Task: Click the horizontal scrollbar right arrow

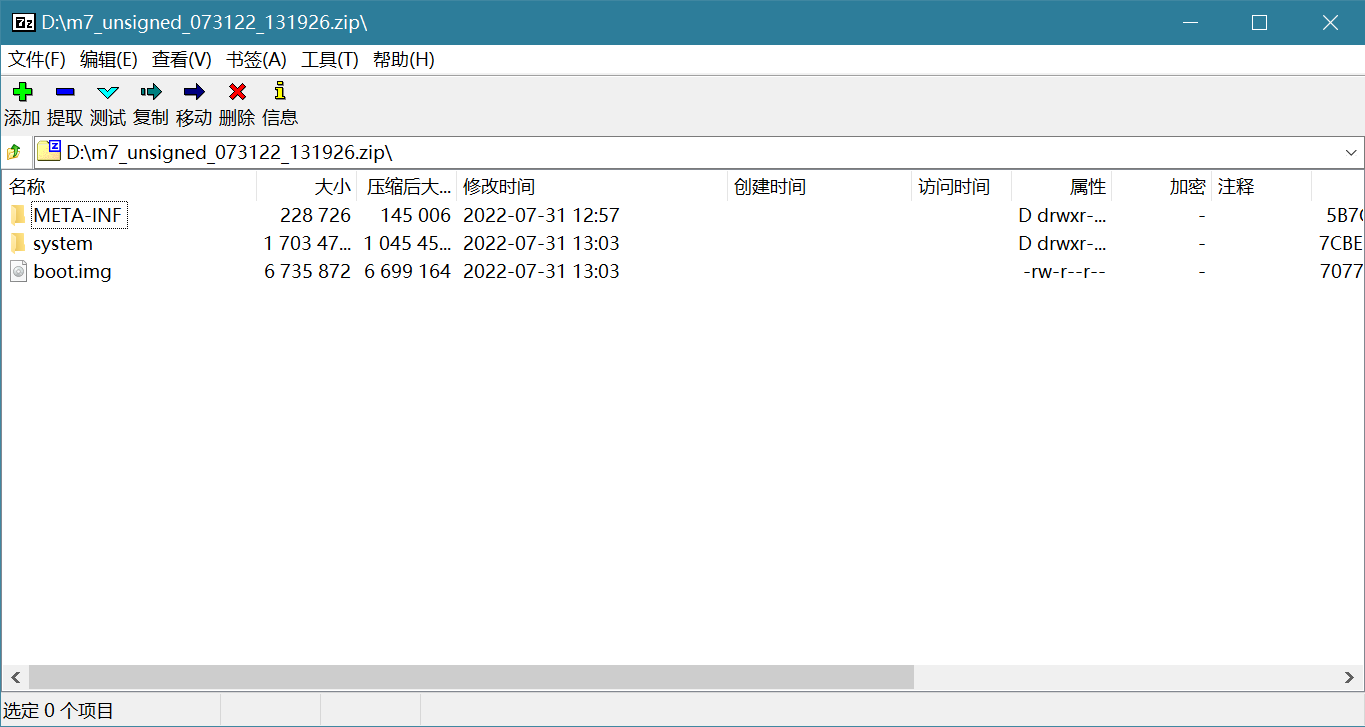Action: pos(1350,677)
